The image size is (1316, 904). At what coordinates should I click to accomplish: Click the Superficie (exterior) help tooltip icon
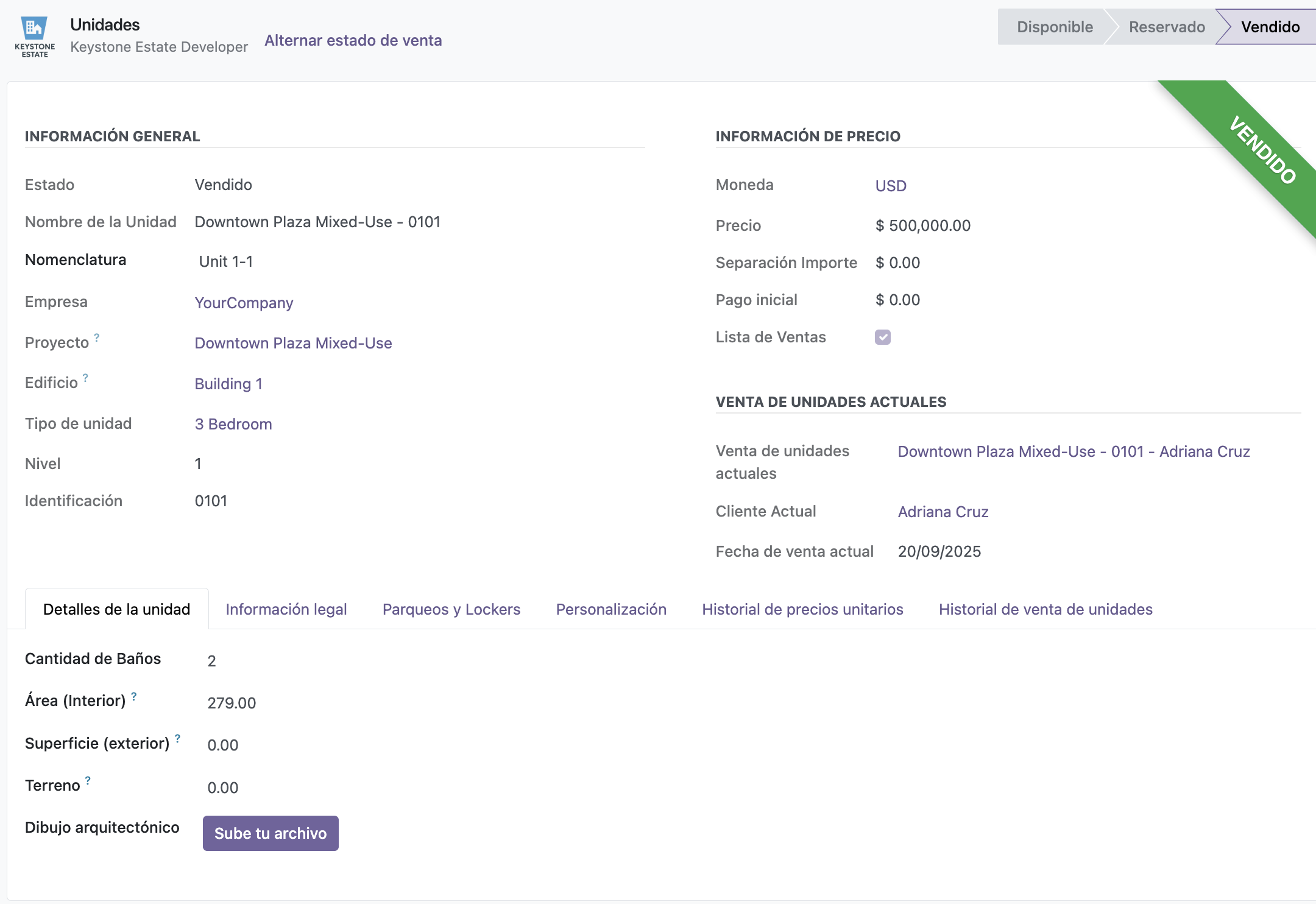178,738
